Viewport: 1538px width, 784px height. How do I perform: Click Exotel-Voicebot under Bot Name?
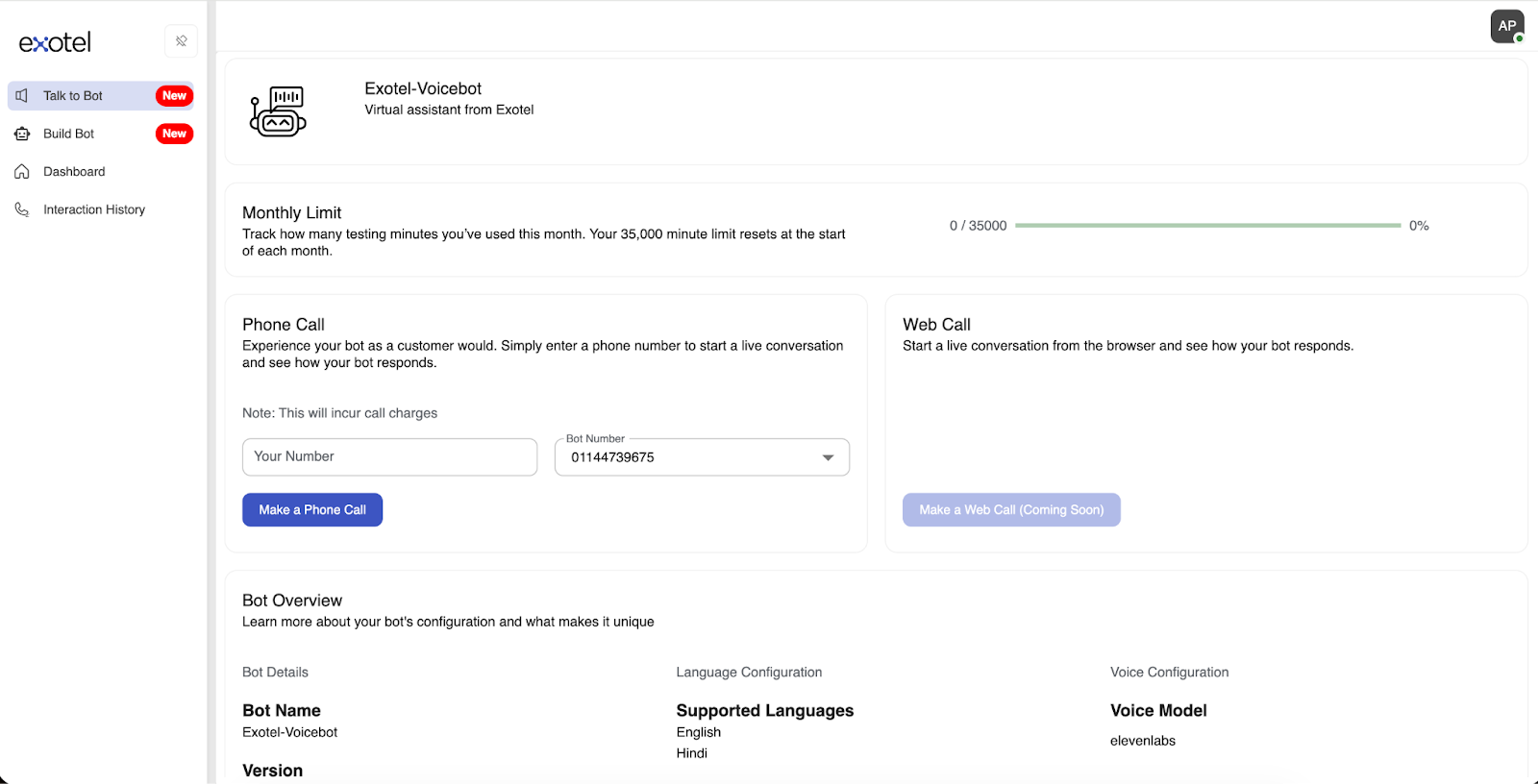pyautogui.click(x=289, y=732)
